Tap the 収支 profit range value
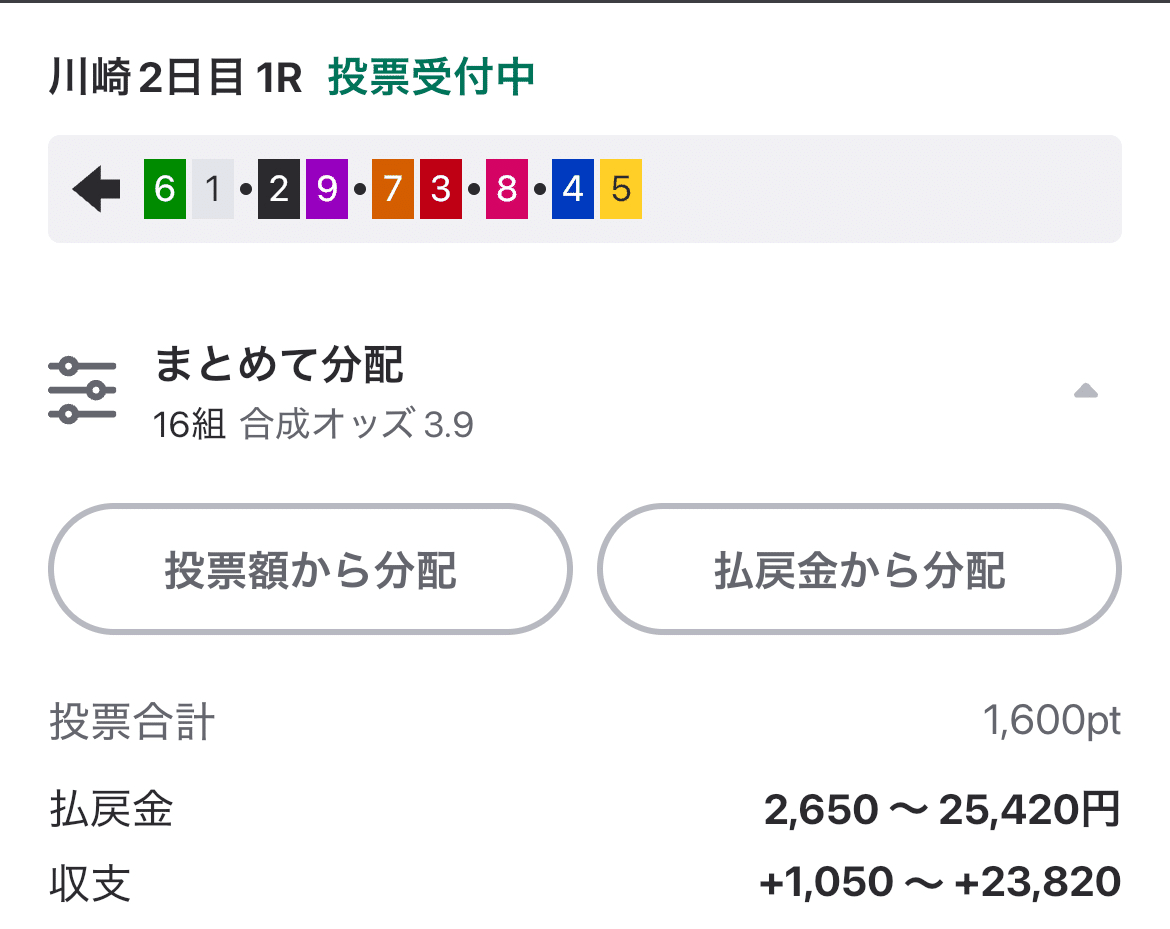Screen dimensions: 1170x929 click(941, 882)
